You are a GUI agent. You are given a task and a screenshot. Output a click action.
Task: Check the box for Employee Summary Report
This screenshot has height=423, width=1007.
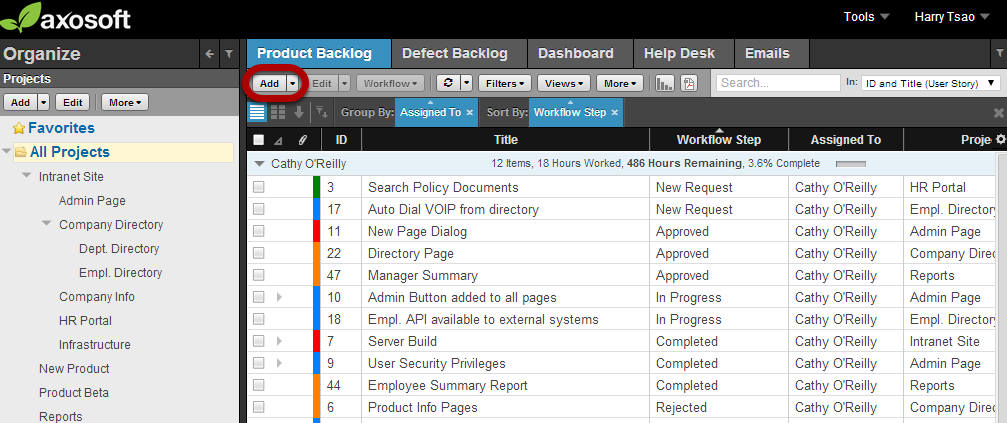pos(259,385)
